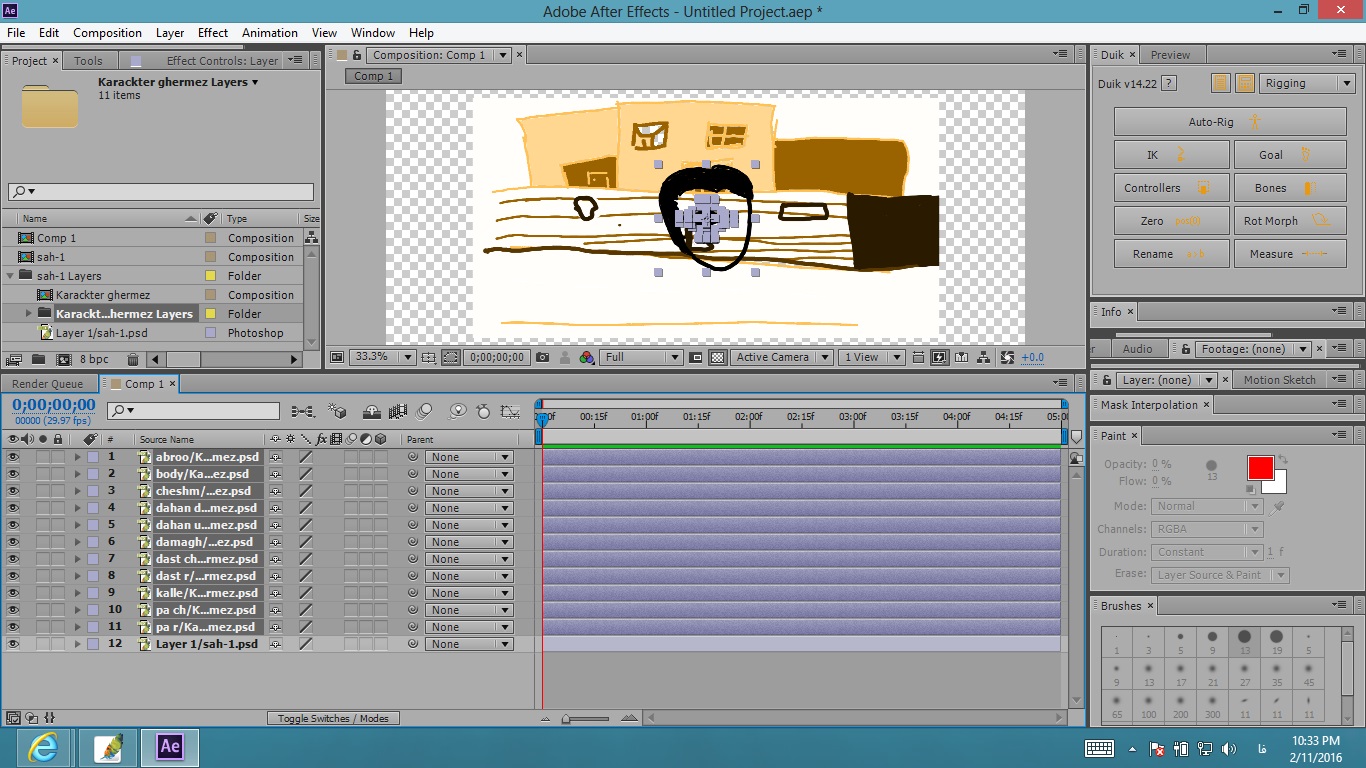Toggle shy switch for body layer

tap(275, 474)
